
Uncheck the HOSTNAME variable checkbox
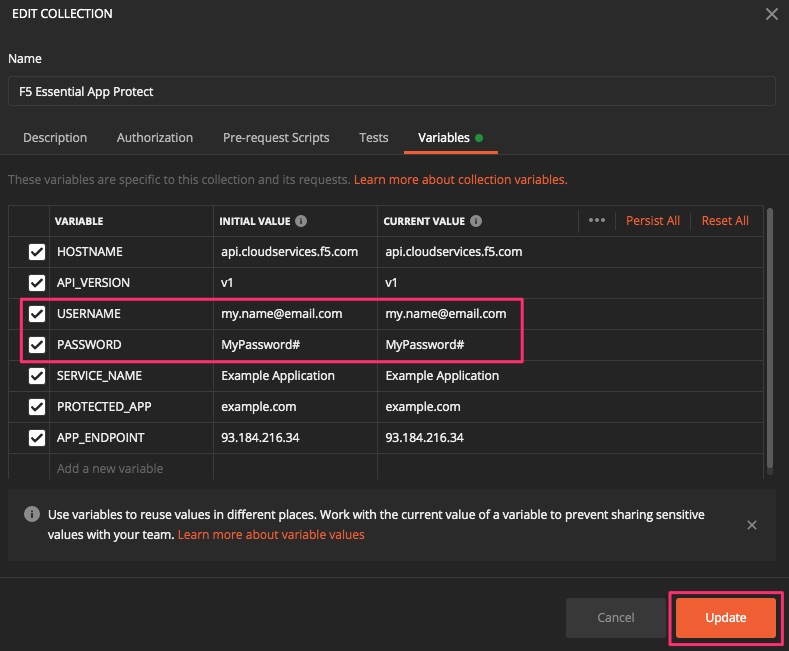tap(37, 252)
